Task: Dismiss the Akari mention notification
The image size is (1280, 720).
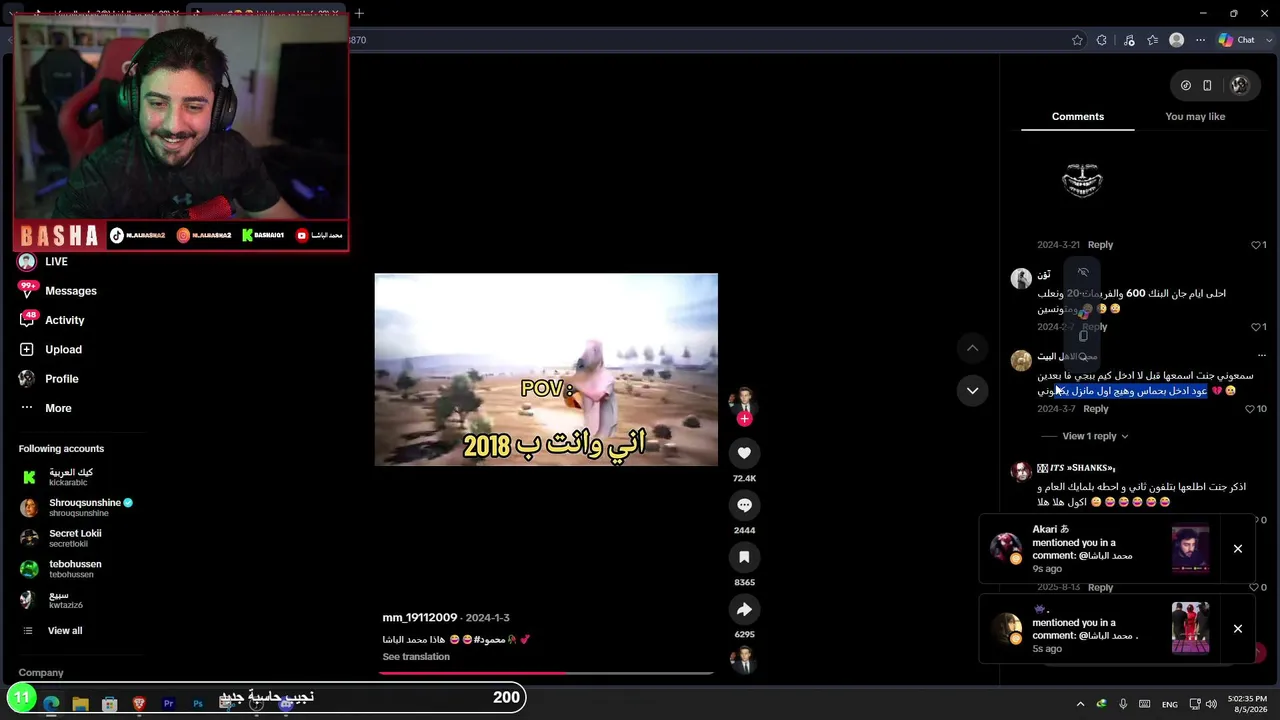Action: 1238,549
